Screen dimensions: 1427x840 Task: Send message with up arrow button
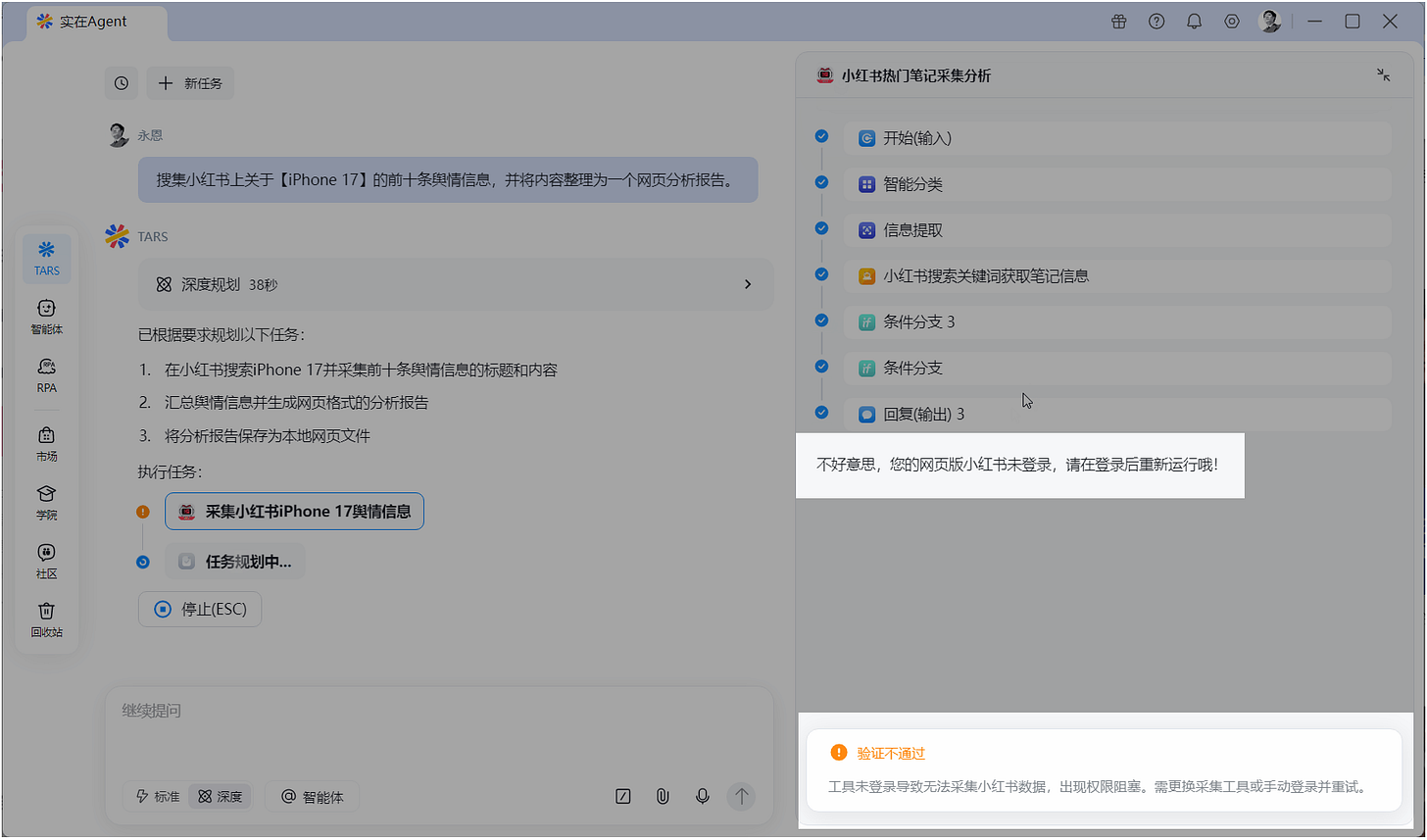click(x=742, y=797)
